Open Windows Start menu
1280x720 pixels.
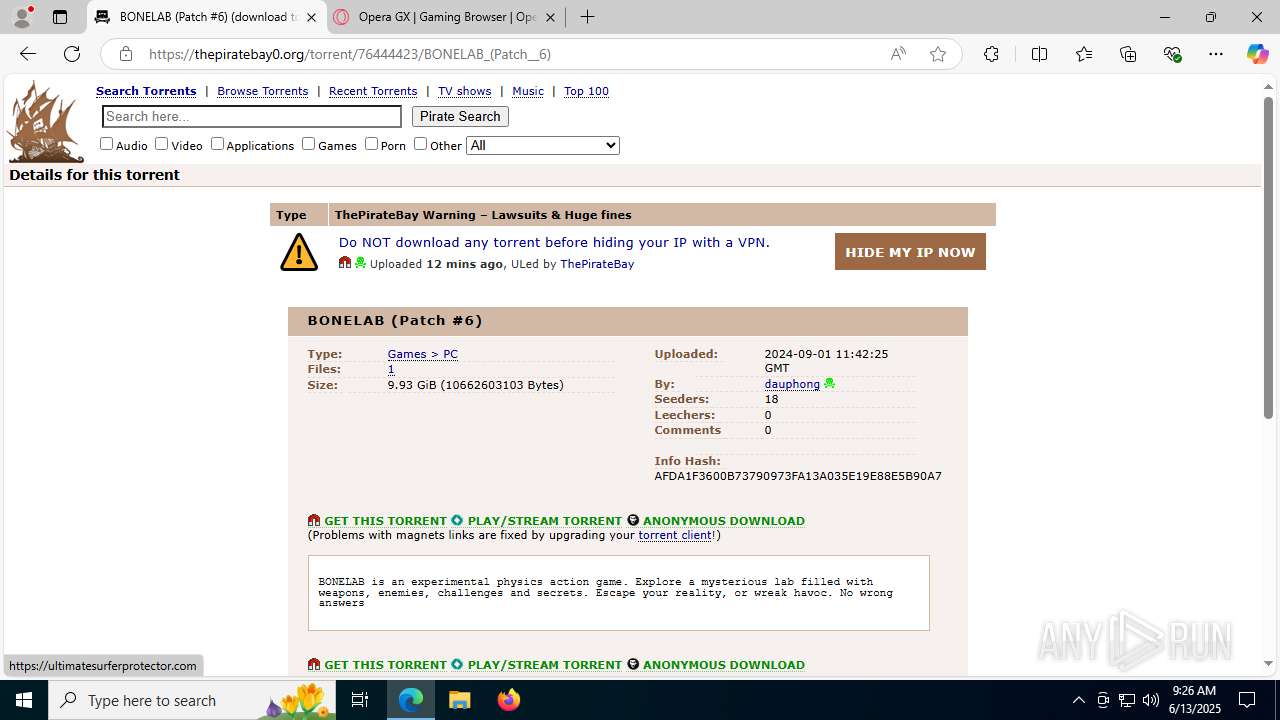(x=24, y=700)
